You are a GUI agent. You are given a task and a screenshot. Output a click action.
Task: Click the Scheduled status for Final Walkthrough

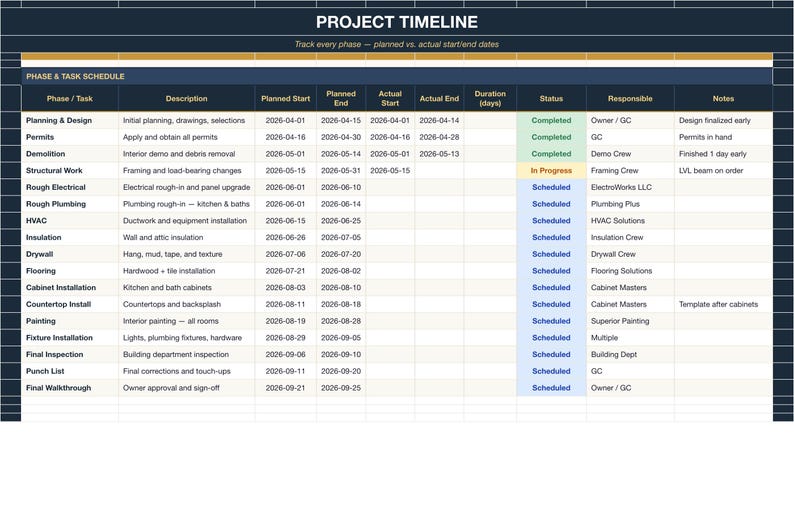pos(551,387)
